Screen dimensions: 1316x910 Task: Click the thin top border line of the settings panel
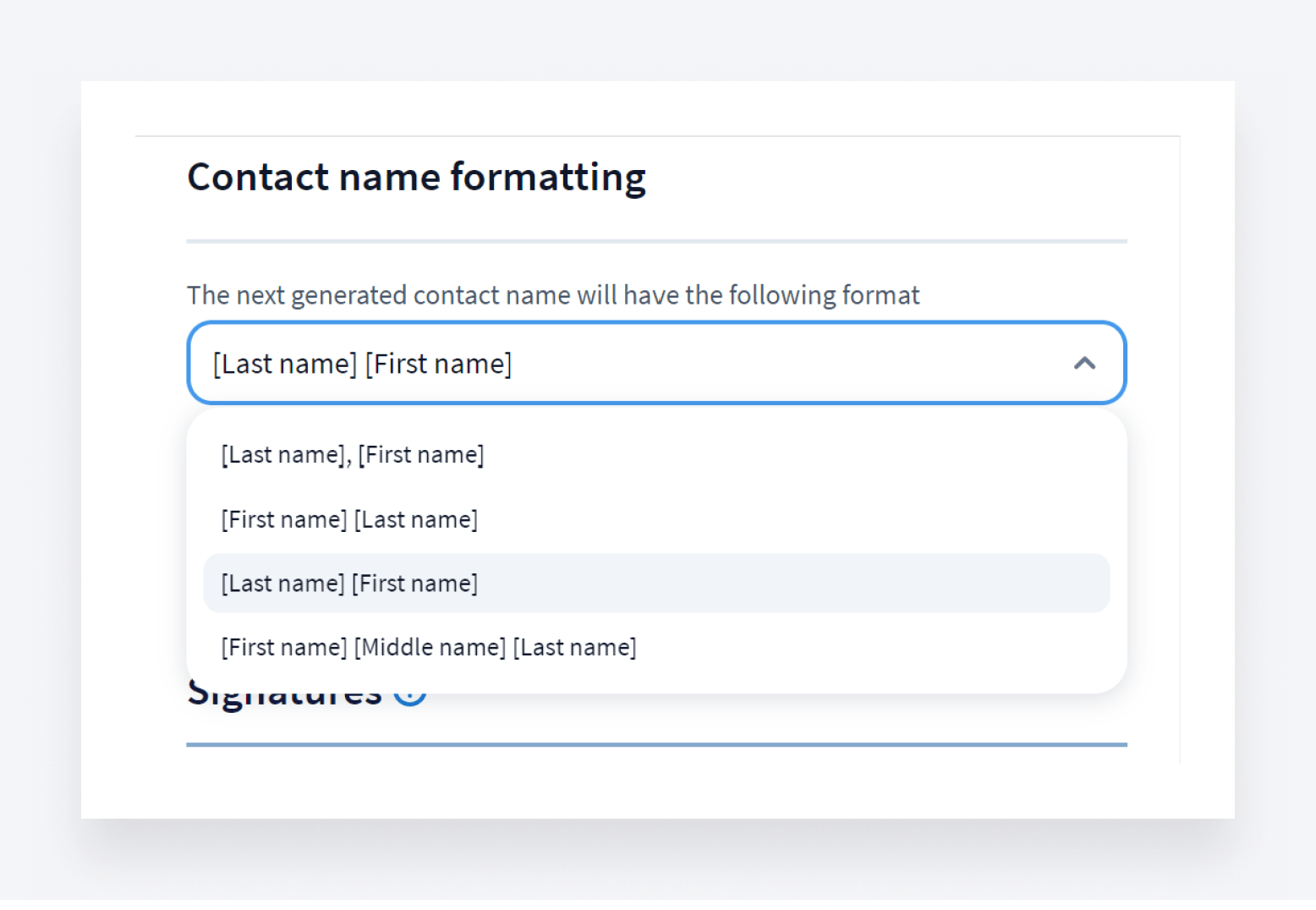(x=656, y=136)
